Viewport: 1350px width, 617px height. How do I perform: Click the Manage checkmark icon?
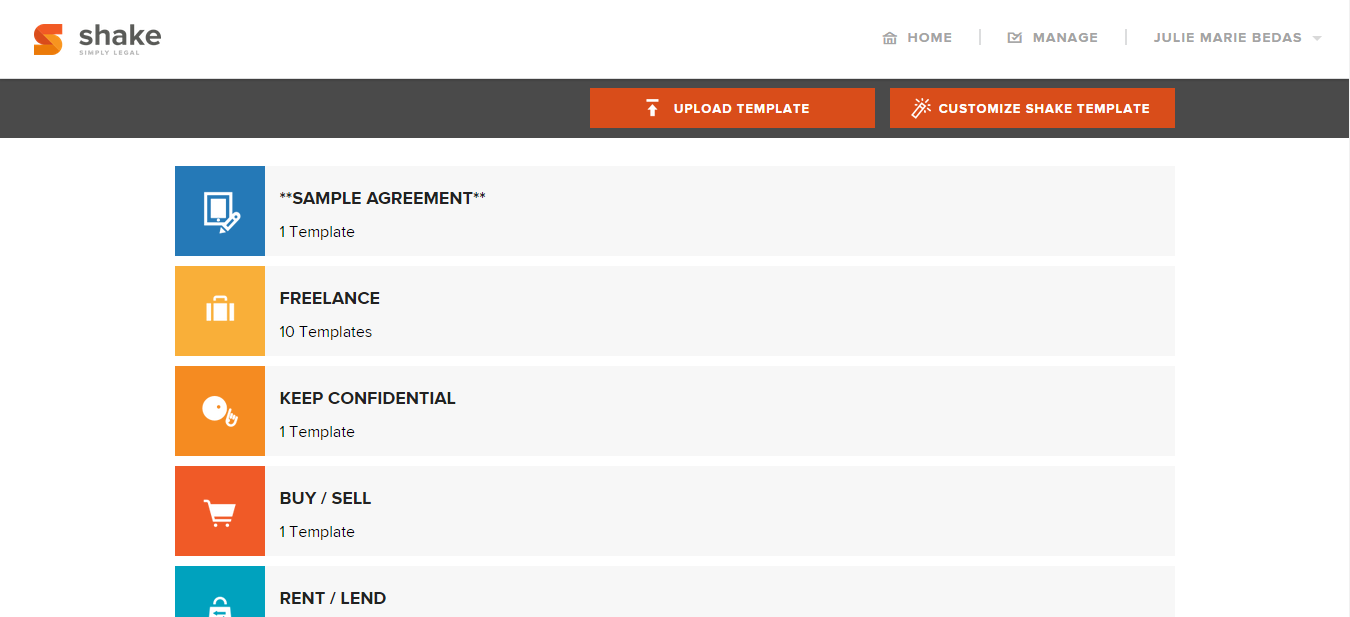(x=1015, y=38)
